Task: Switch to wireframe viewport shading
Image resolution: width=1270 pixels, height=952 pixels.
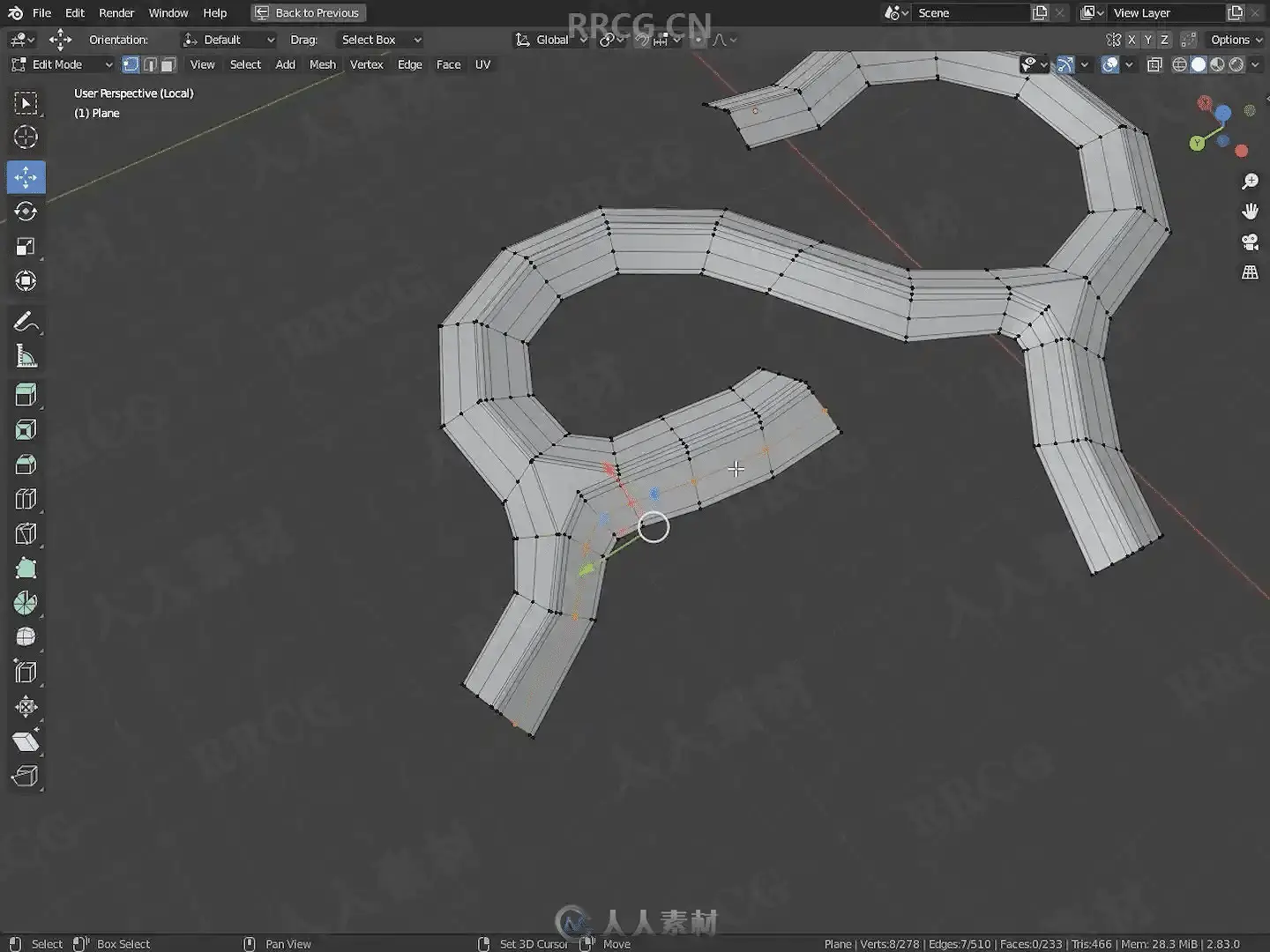Action: (1179, 64)
